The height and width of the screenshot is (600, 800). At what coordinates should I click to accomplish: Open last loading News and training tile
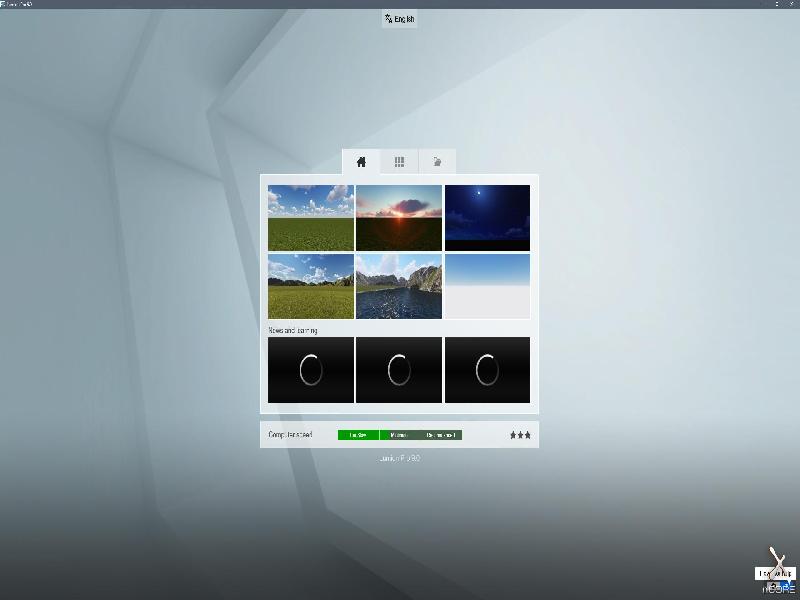[x=487, y=370]
